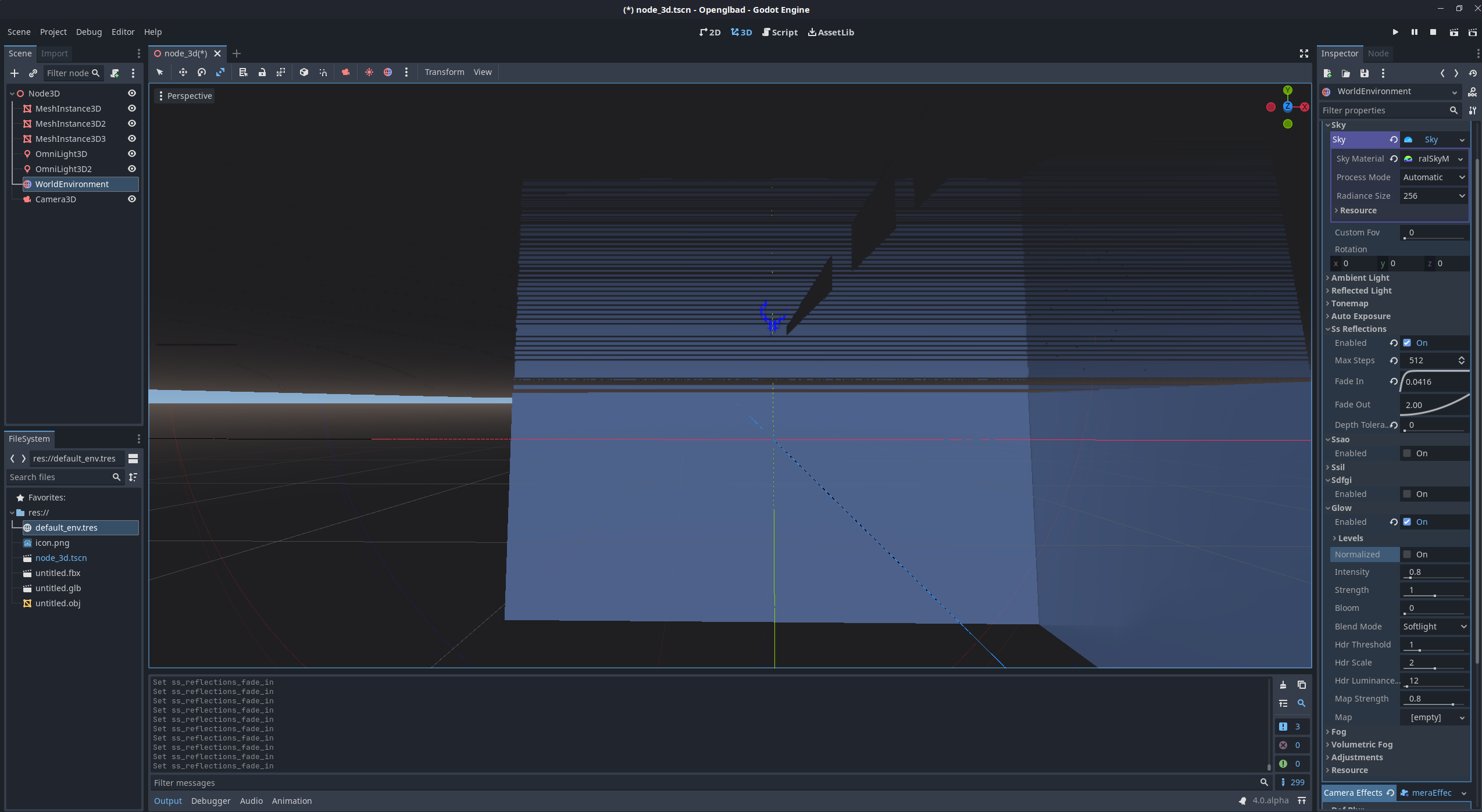Viewport: 1482px width, 812px height.
Task: Toggle visibility of MeshInstance3D2
Action: click(132, 123)
